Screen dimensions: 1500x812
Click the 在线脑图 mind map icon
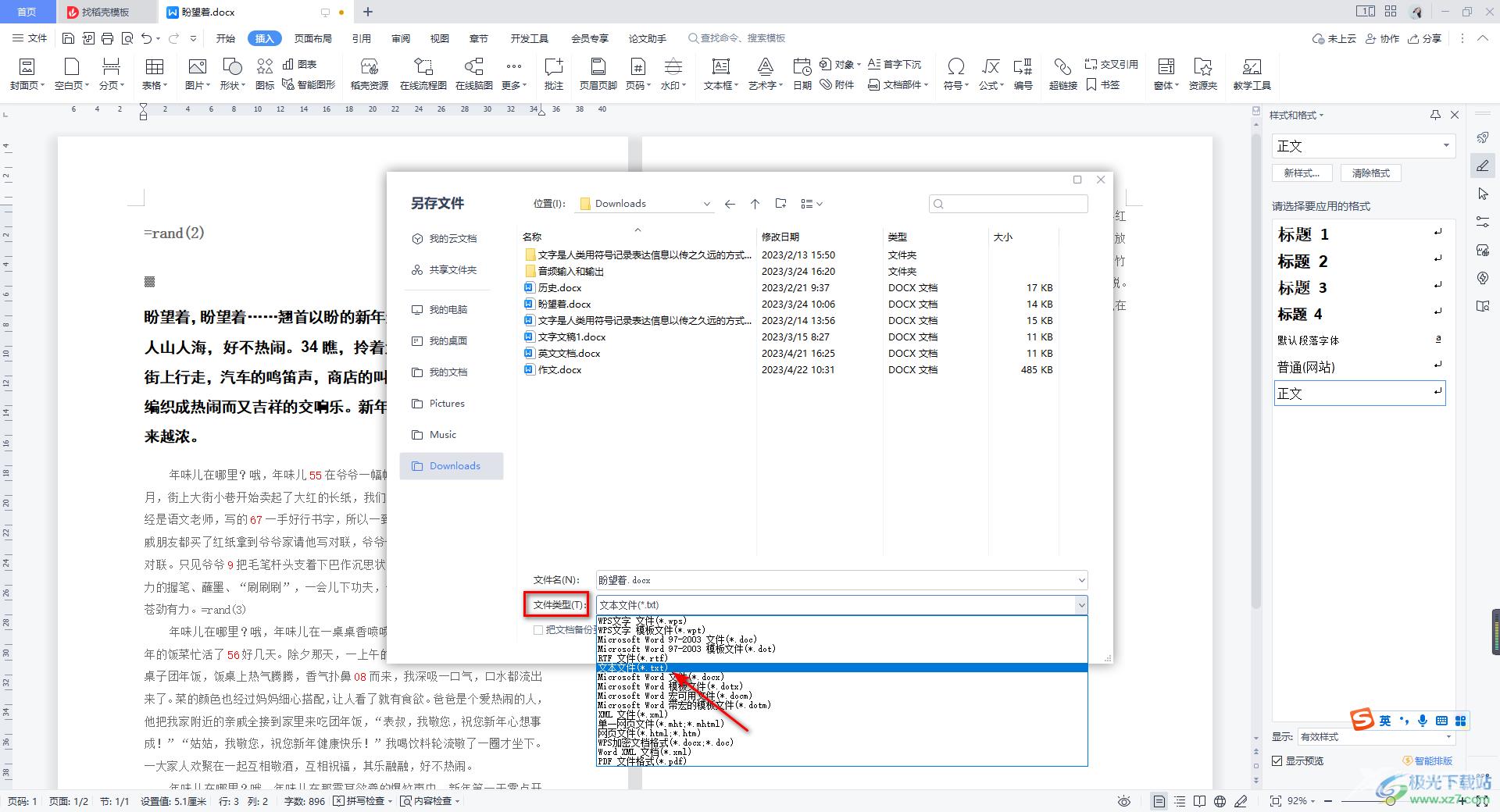coord(473,66)
